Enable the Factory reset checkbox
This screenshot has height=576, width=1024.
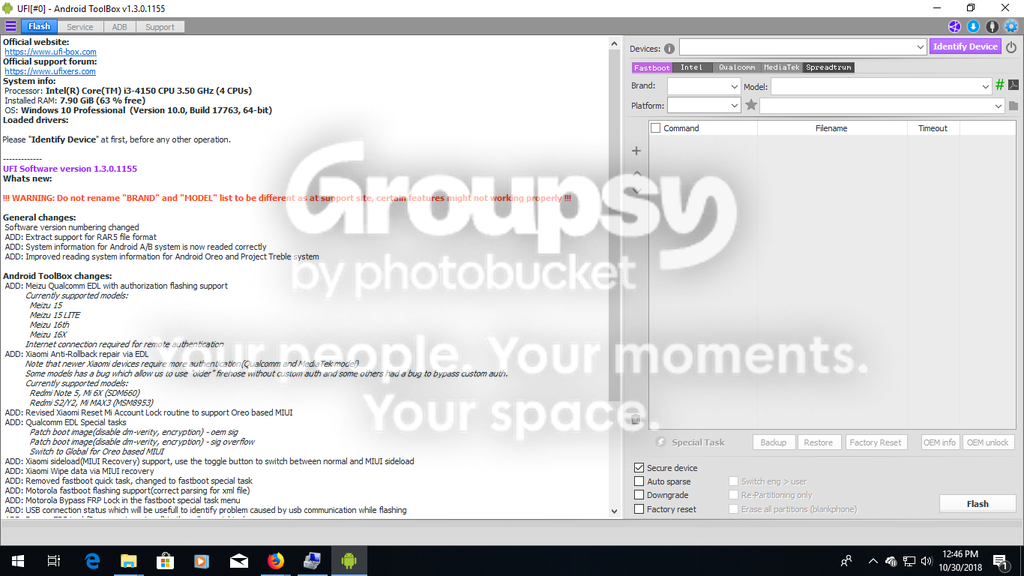[639, 509]
